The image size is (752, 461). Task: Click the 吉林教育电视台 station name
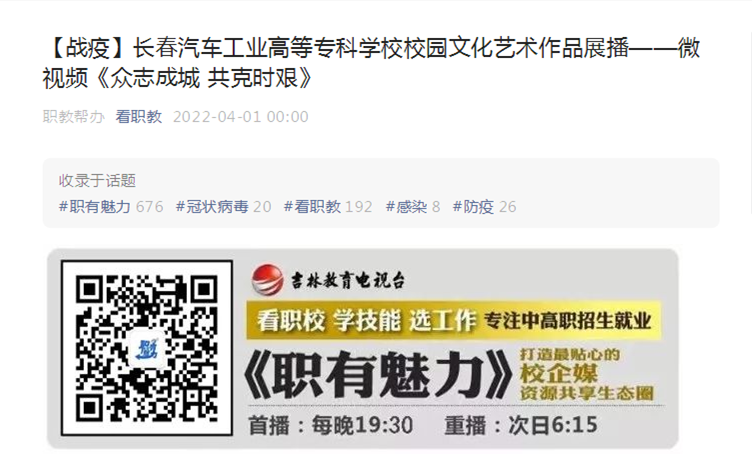(348, 280)
